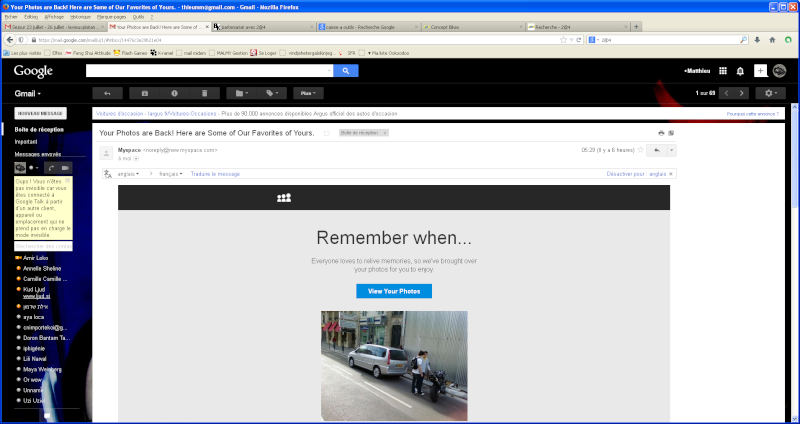Change source language 'anglais' dropdown
The width and height of the screenshot is (800, 424).
(128, 174)
